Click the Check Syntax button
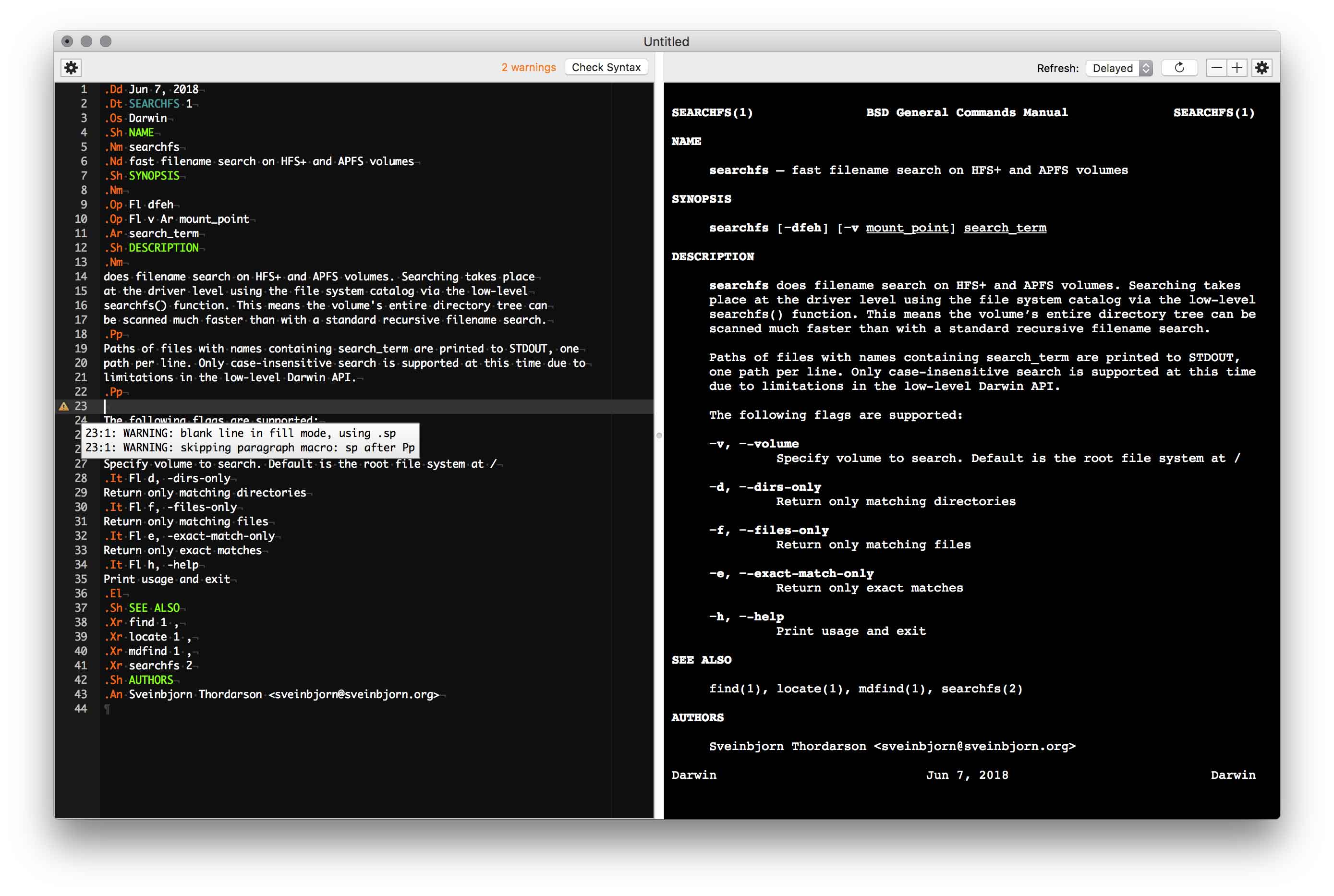This screenshot has width=1334, height=896. tap(606, 67)
